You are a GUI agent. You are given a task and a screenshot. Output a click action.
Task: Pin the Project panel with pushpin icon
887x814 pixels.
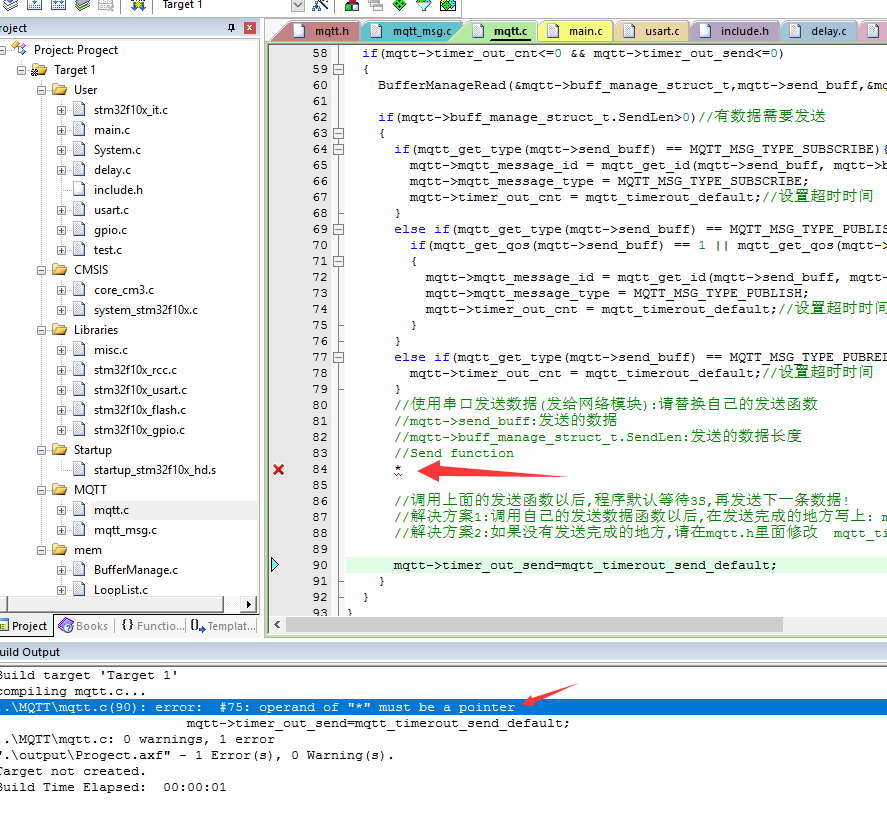click(x=231, y=28)
